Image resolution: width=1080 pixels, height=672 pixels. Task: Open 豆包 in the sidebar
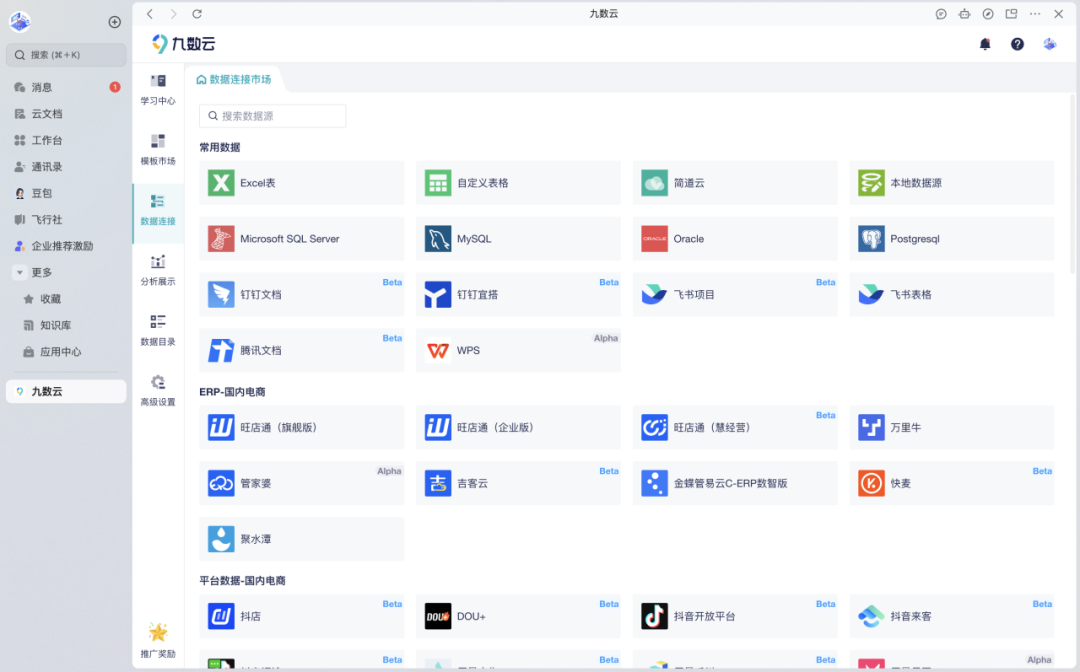pyautogui.click(x=66, y=193)
